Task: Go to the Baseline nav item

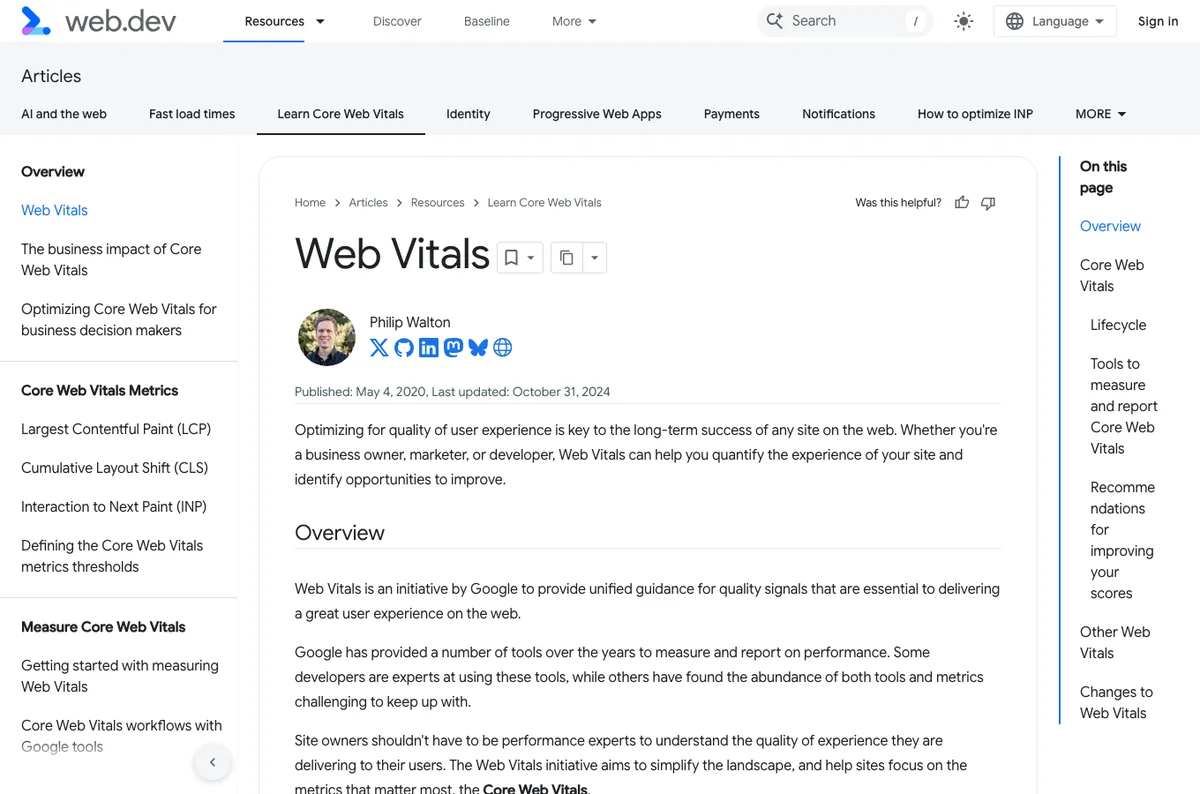Action: [487, 21]
